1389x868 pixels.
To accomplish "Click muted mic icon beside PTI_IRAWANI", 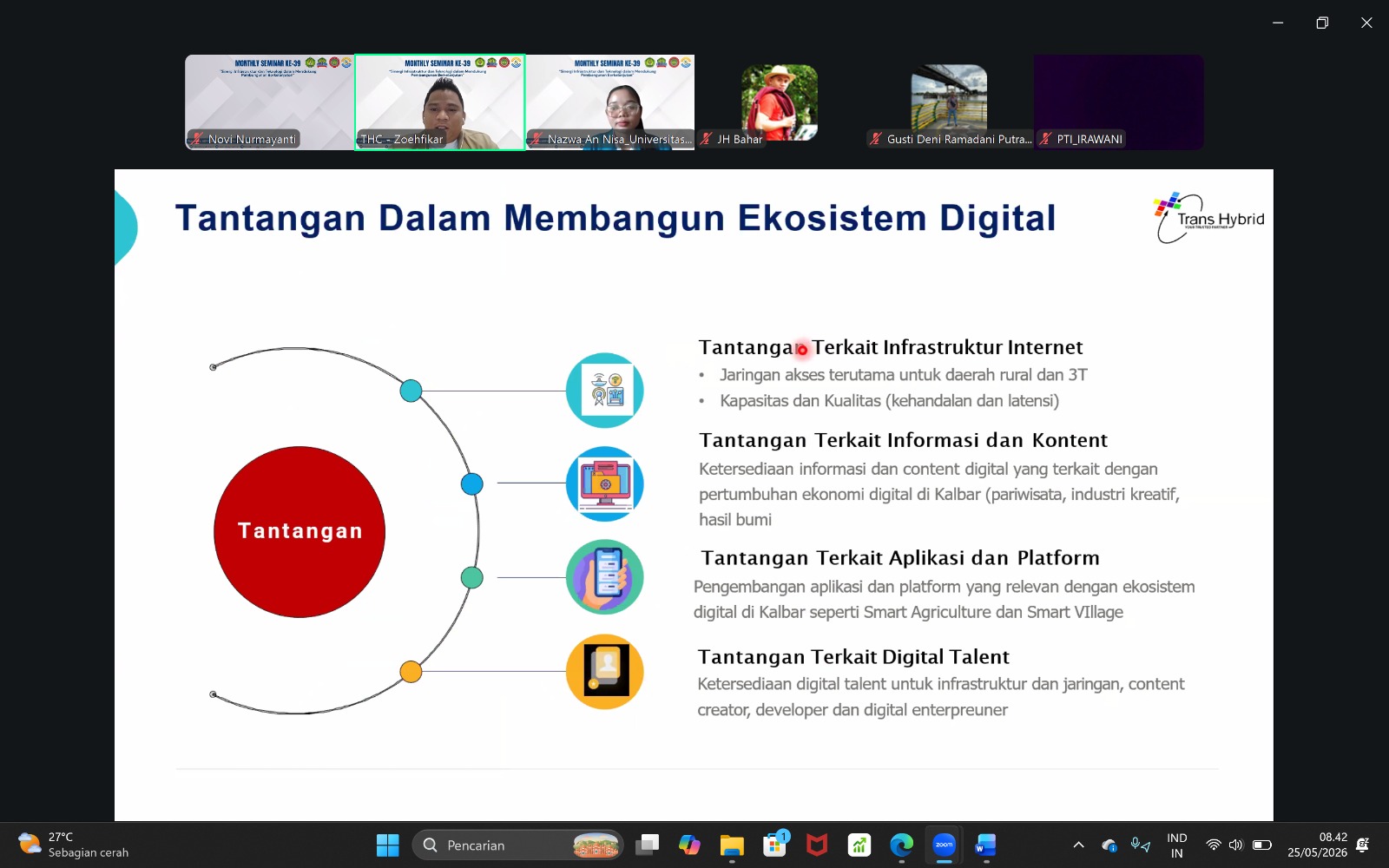I will tap(1046, 139).
